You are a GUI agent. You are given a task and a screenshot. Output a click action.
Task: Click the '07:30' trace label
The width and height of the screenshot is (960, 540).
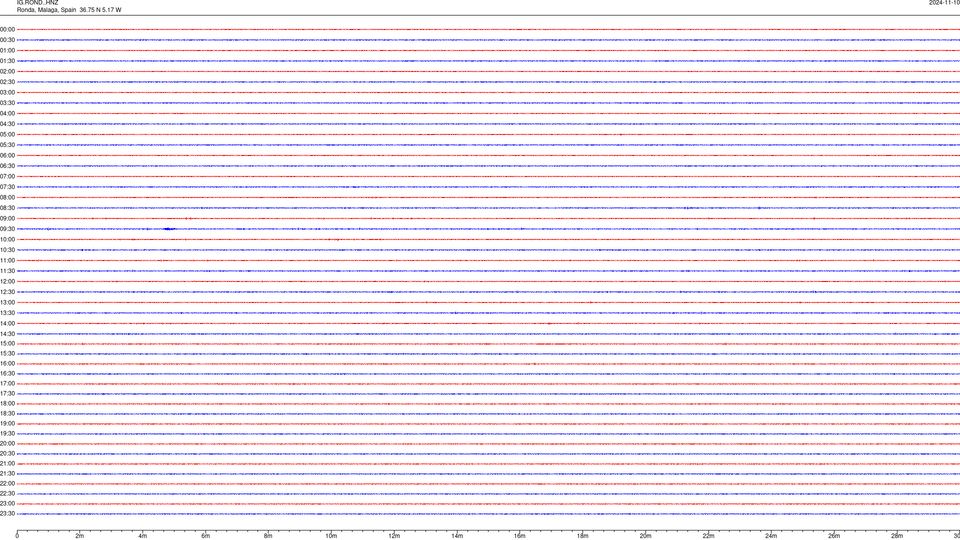[7, 187]
